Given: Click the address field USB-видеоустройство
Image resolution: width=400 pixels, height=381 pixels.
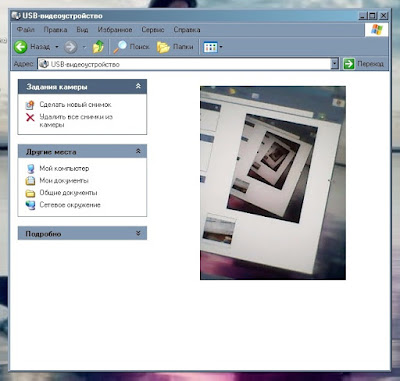Looking at the screenshot, I should [x=185, y=64].
